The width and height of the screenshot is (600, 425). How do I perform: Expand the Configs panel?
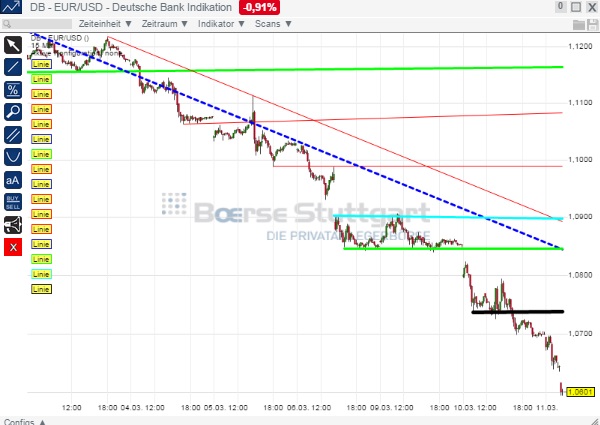(25, 422)
